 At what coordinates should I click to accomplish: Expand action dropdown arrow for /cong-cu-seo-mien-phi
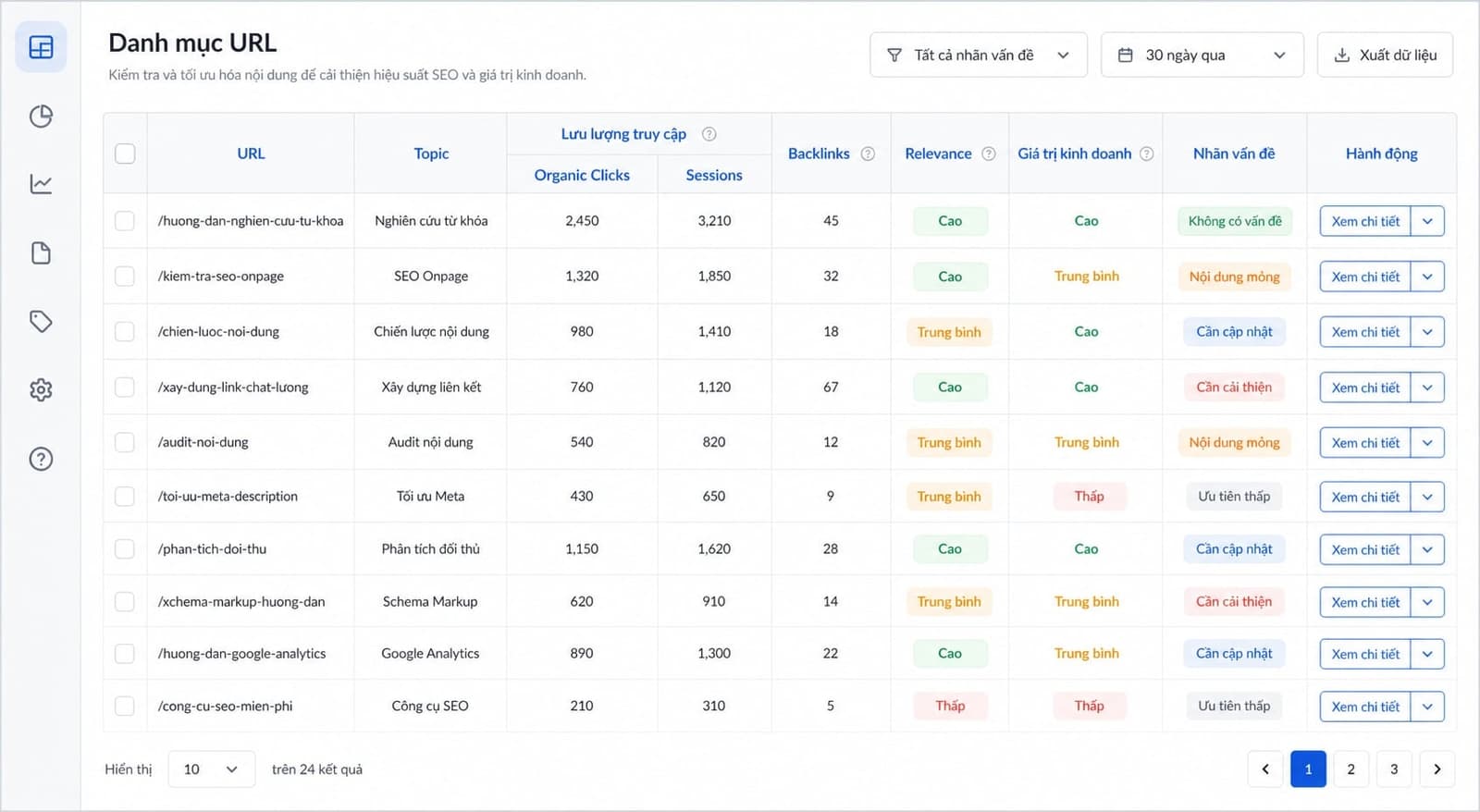(x=1427, y=707)
